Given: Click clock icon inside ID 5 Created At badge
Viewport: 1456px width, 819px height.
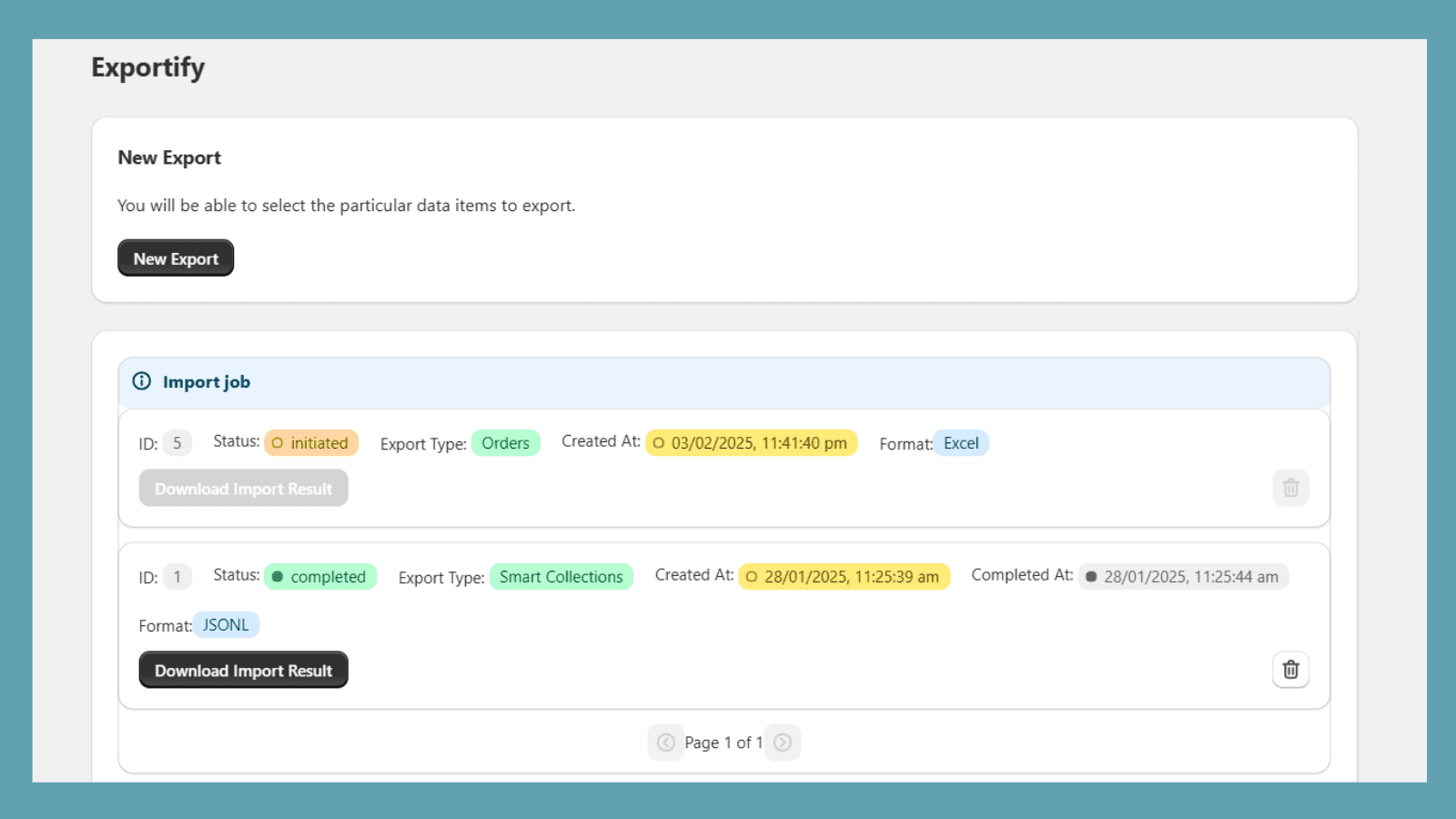Looking at the screenshot, I should coord(659,443).
